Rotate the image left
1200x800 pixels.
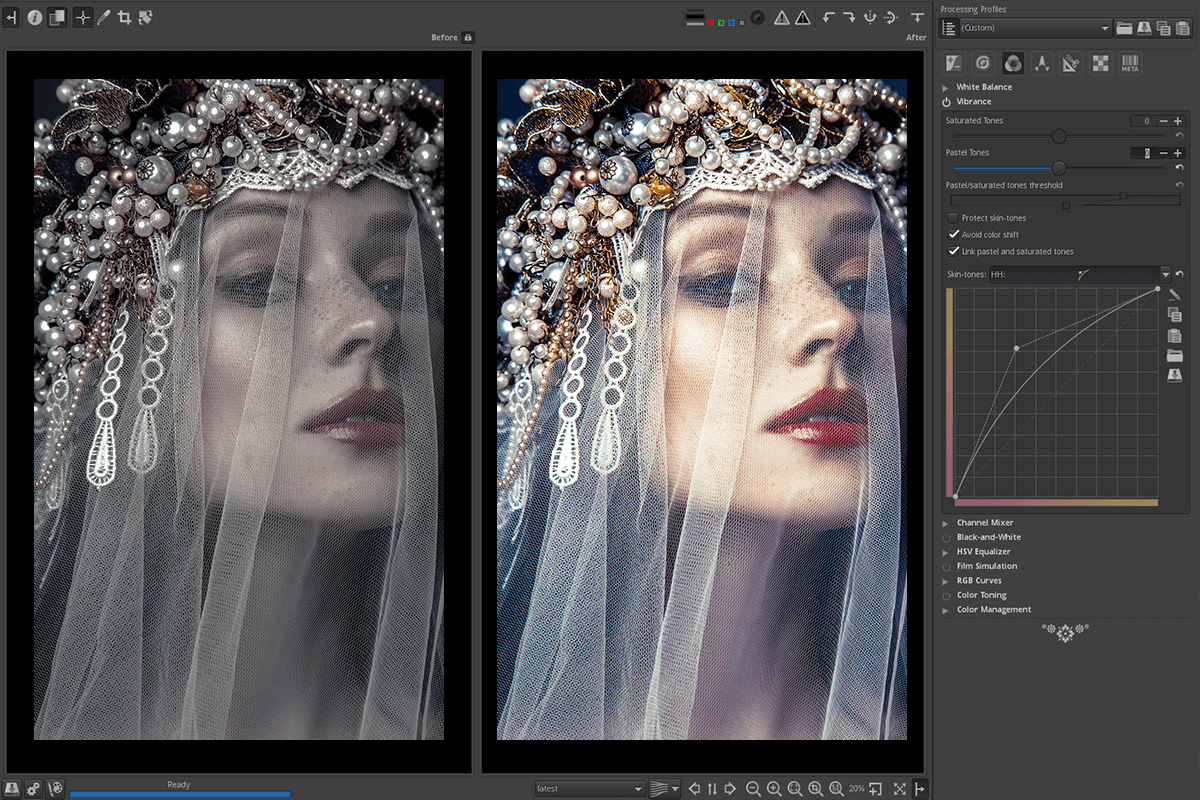coord(827,17)
